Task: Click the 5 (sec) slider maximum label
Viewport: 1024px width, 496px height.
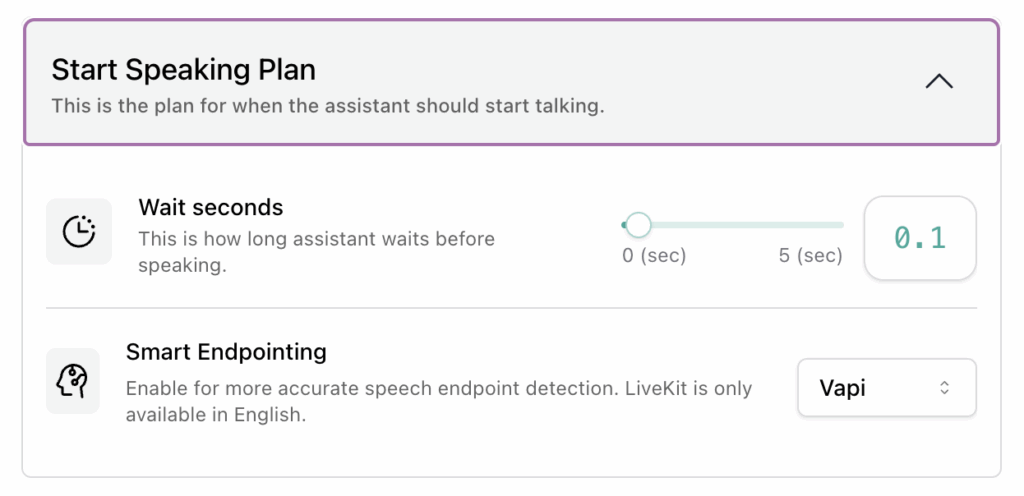Action: click(810, 256)
